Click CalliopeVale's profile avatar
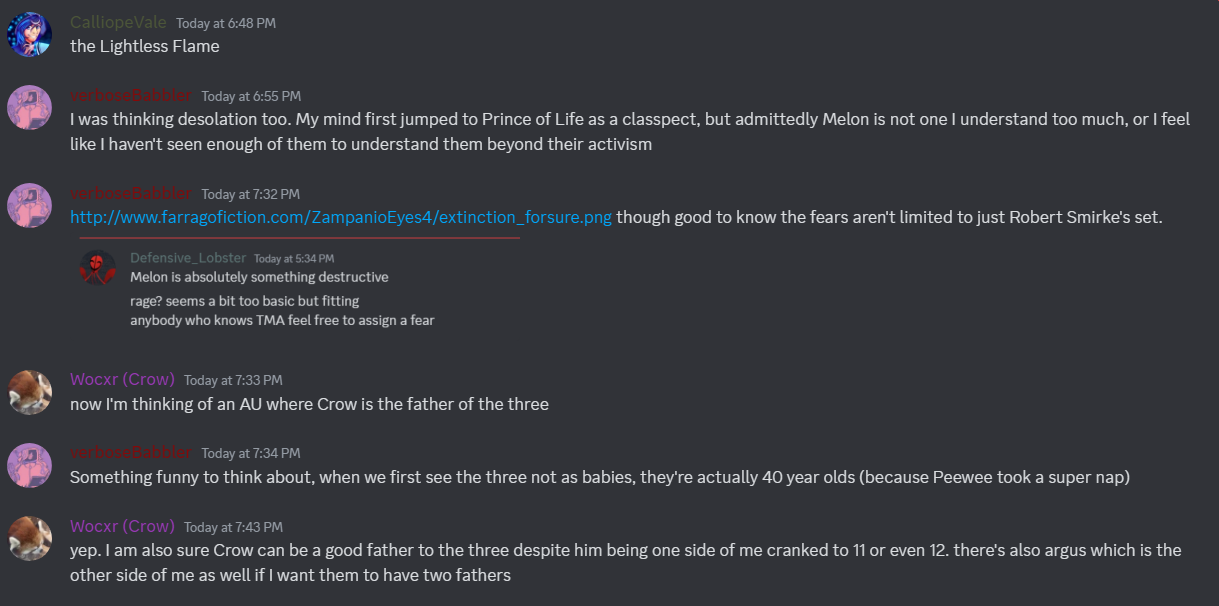This screenshot has width=1219, height=606. click(x=29, y=34)
